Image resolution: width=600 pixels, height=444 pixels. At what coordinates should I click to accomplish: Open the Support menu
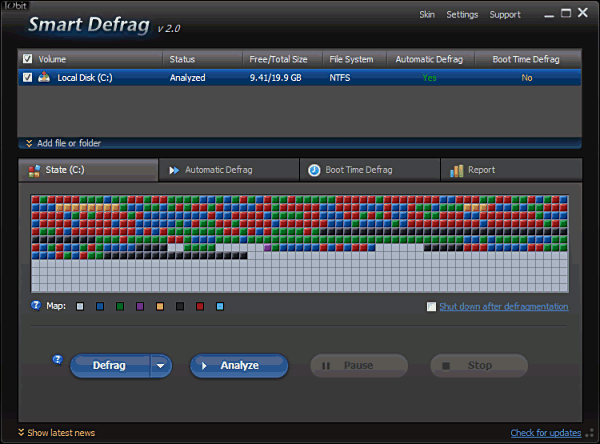(505, 15)
